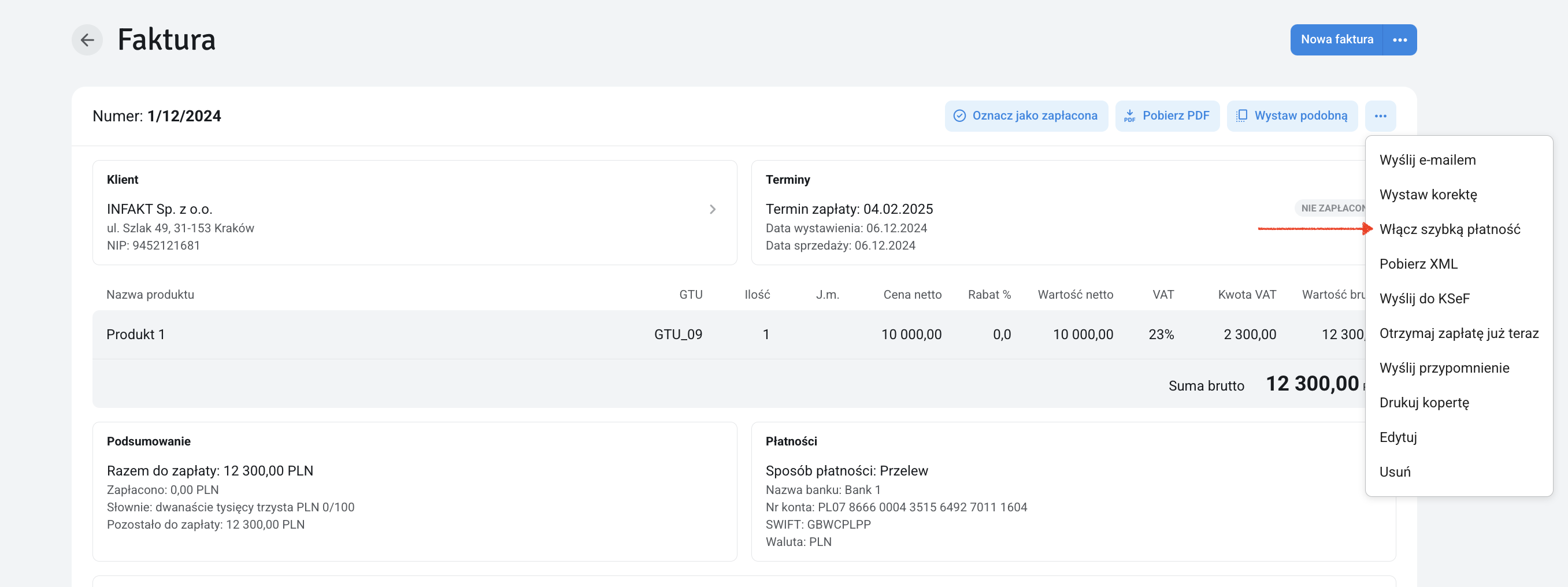The width and height of the screenshot is (1568, 587).
Task: Select Wyślij do KSeF option
Action: pyautogui.click(x=1458, y=299)
